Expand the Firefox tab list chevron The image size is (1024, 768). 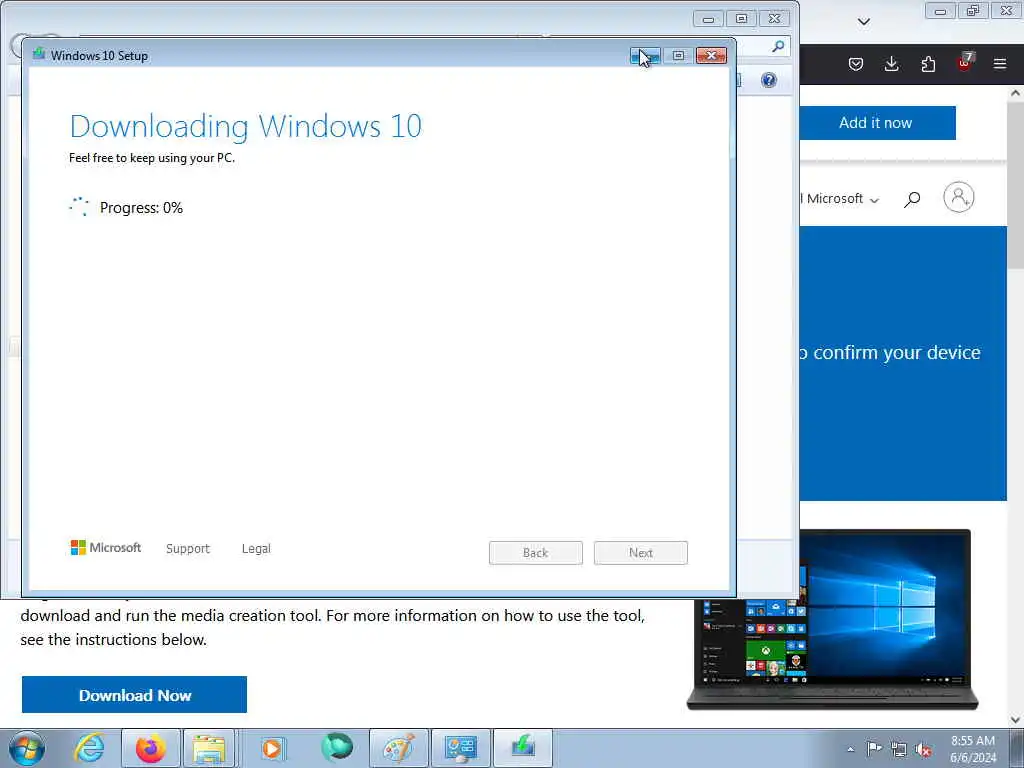coord(863,22)
